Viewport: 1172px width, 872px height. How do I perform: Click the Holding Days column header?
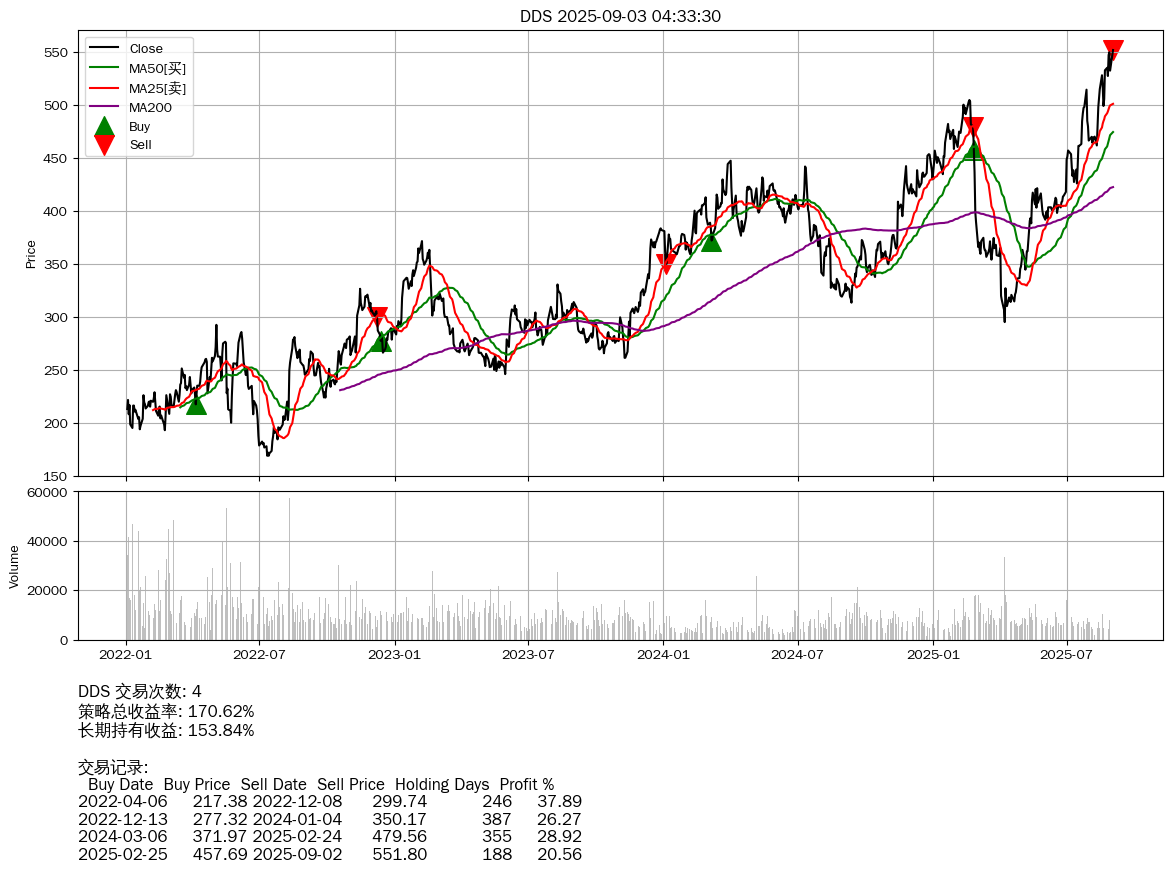pyautogui.click(x=442, y=784)
